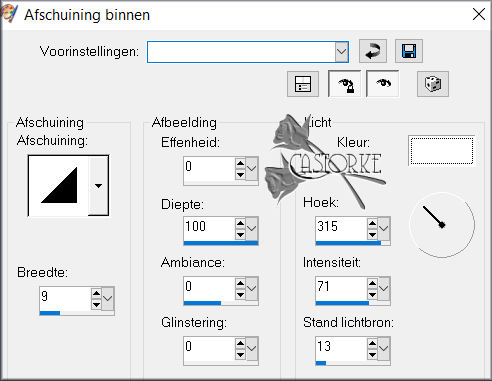This screenshot has height=381, width=492.
Task: Expand the Effenheid slider dropdown arrow
Action: pyautogui.click(x=252, y=168)
